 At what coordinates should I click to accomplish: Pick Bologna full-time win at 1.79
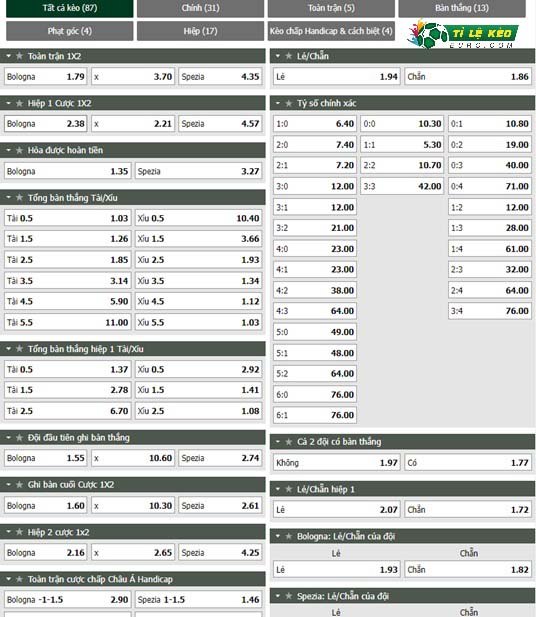pos(46,77)
